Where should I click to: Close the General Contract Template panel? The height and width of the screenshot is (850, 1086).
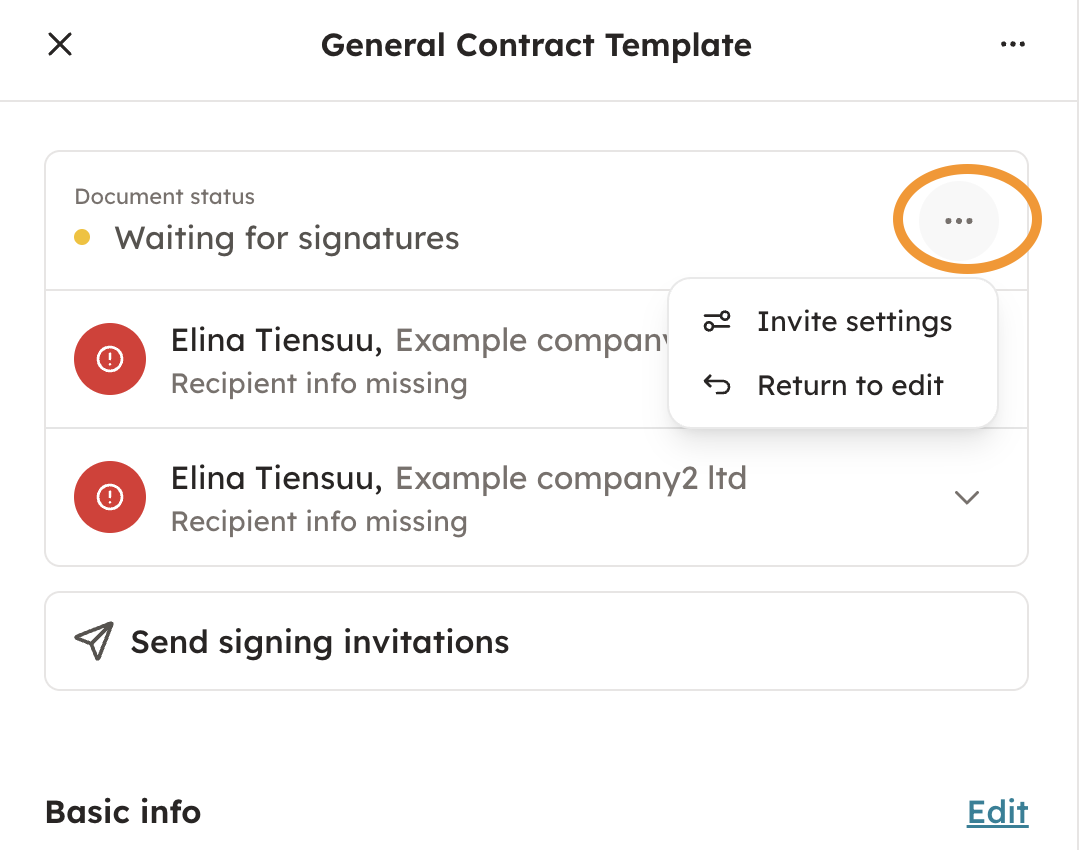point(60,45)
